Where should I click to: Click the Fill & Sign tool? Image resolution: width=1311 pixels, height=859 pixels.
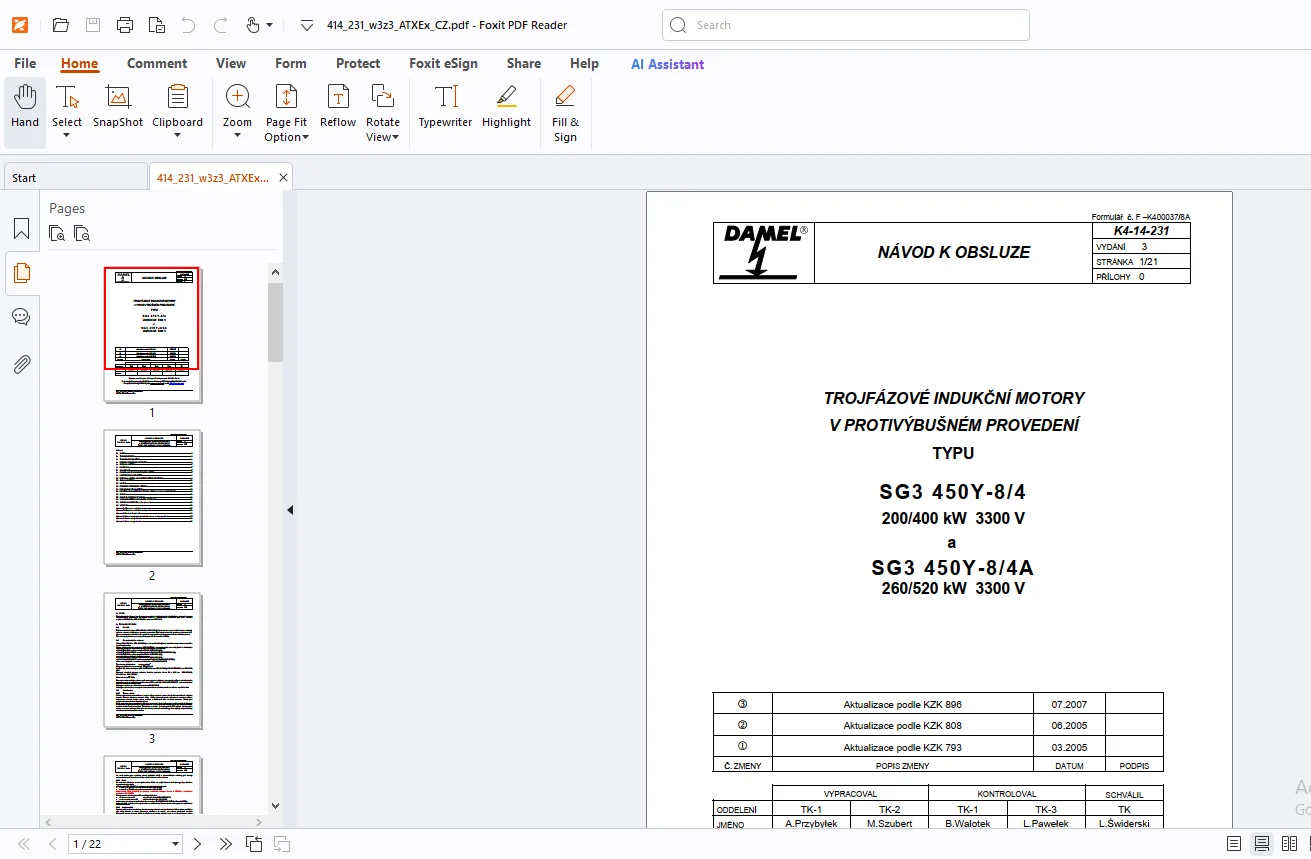click(x=565, y=113)
